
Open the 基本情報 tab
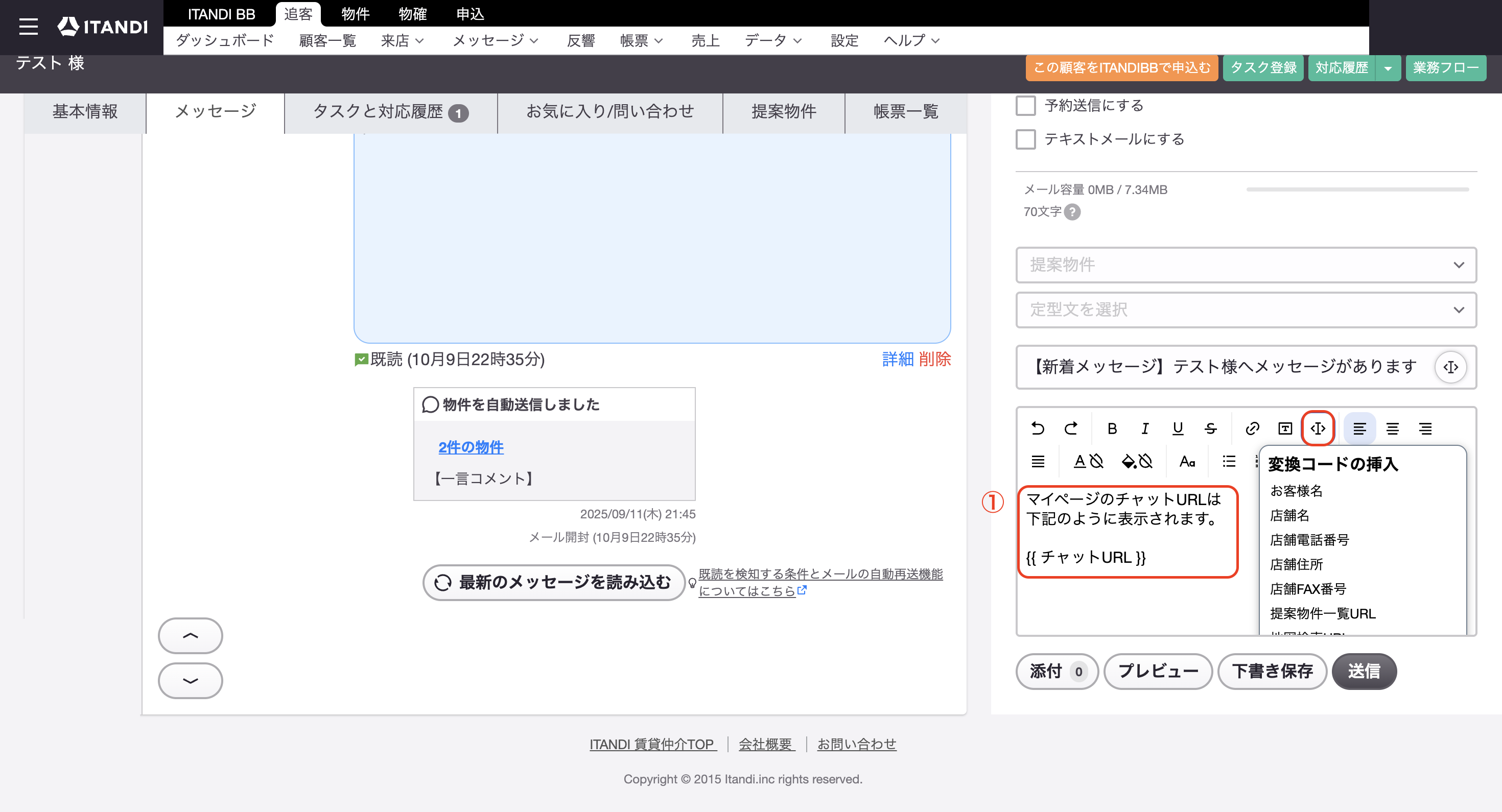click(x=85, y=112)
